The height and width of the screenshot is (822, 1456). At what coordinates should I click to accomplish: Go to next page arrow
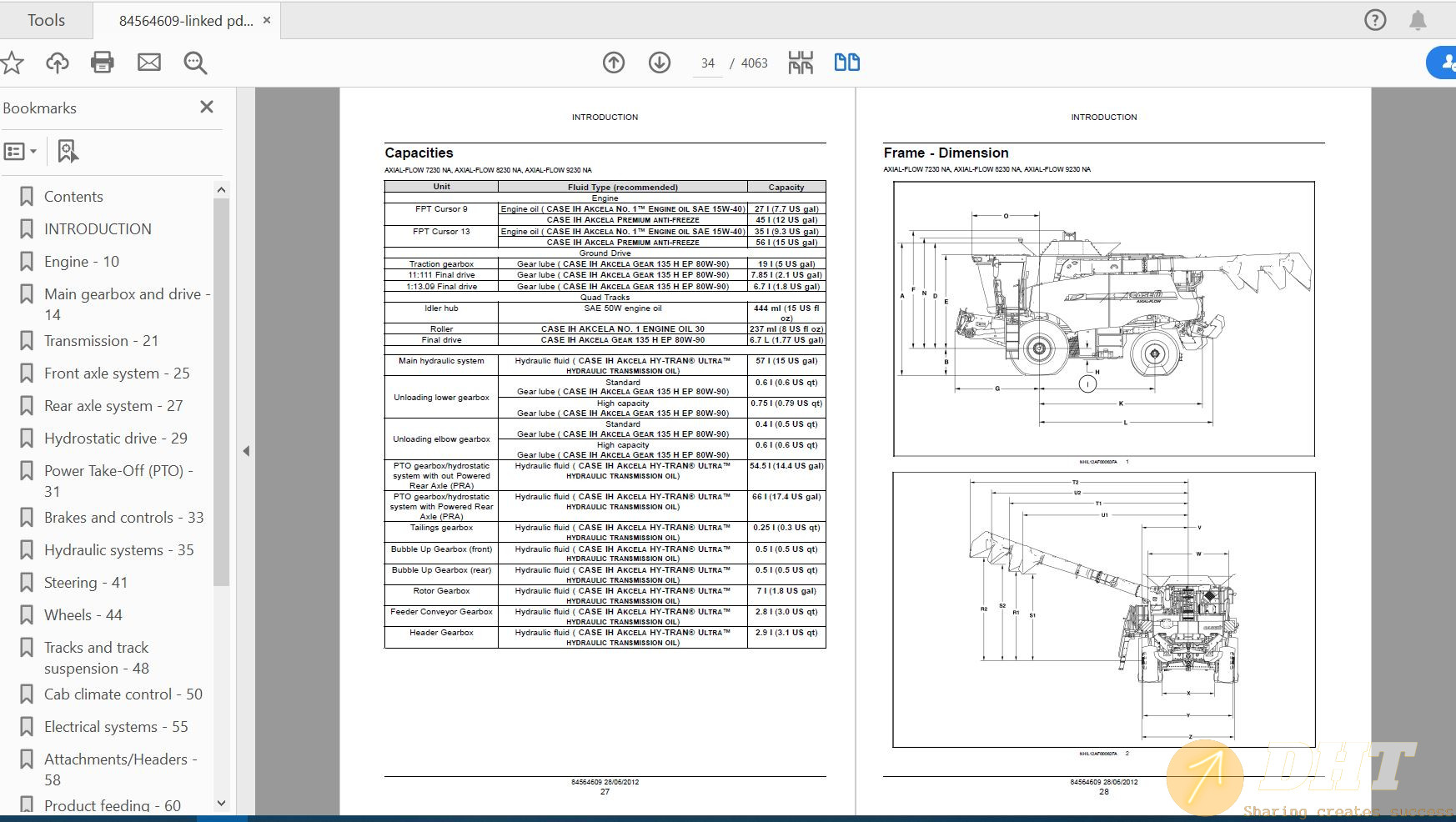pyautogui.click(x=660, y=63)
